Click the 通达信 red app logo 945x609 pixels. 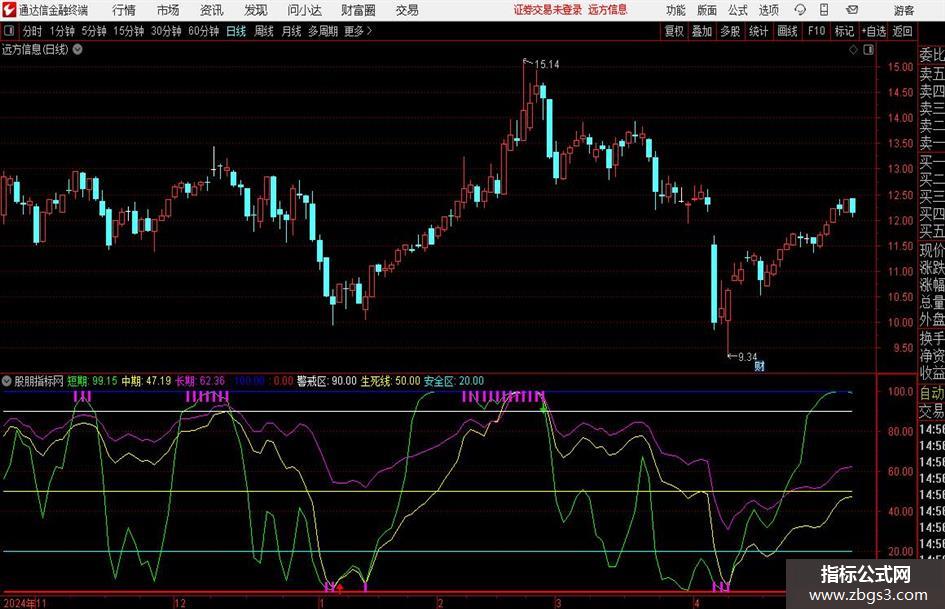9,10
